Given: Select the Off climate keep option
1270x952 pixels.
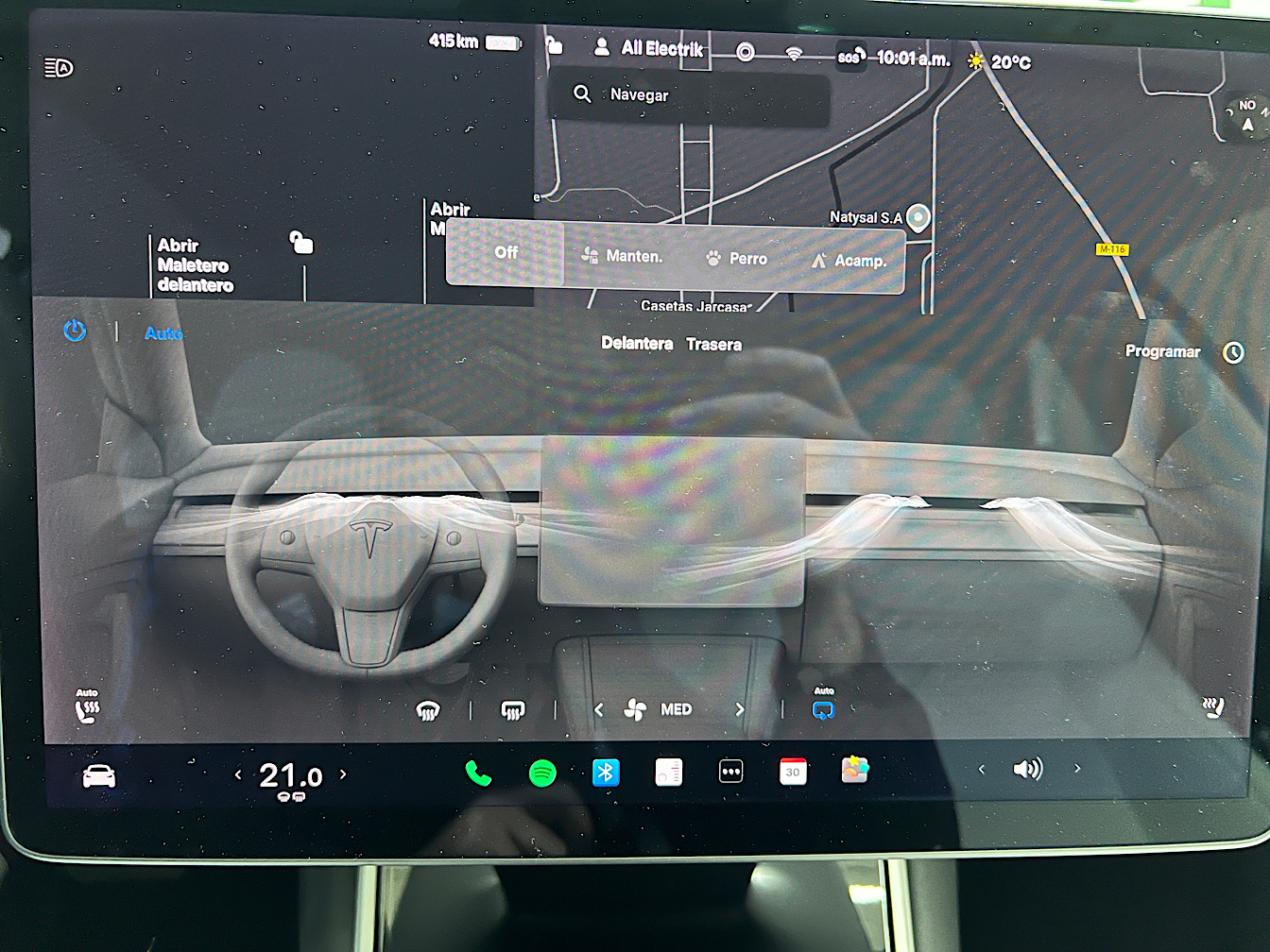Looking at the screenshot, I should click(x=506, y=252).
